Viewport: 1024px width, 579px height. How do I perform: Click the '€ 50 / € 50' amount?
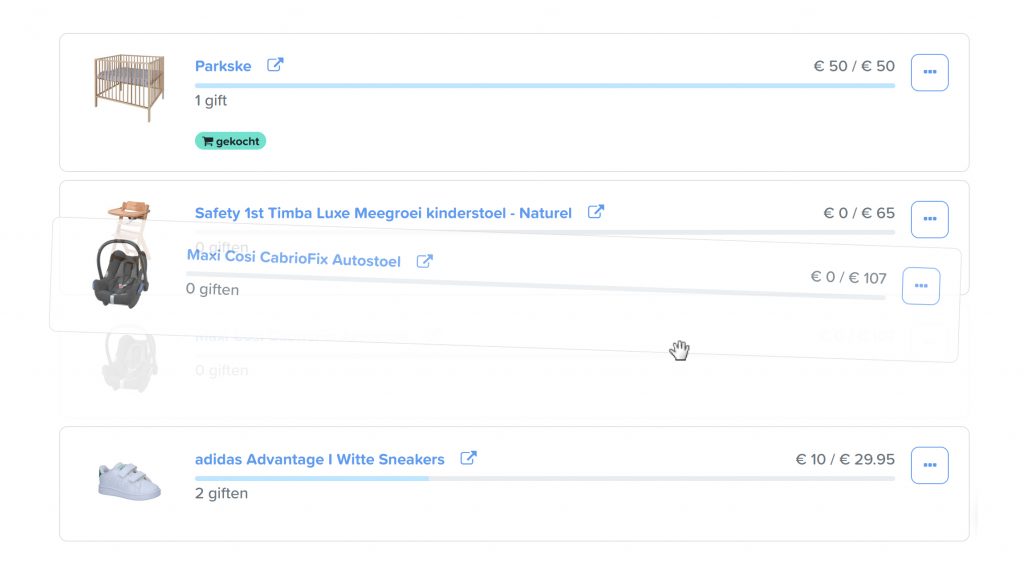click(x=854, y=66)
